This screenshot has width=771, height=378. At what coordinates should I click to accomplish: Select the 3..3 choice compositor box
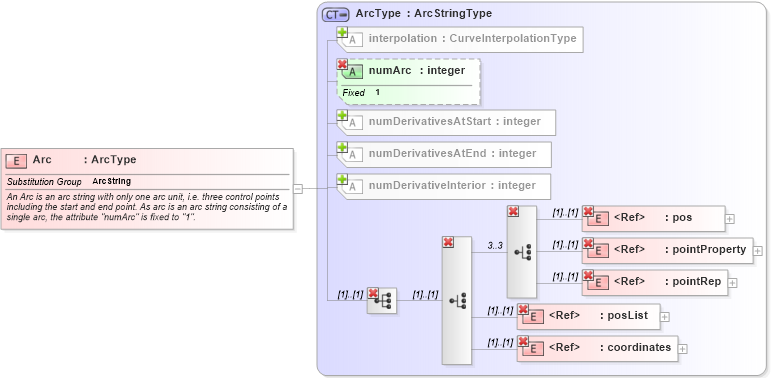click(x=522, y=252)
